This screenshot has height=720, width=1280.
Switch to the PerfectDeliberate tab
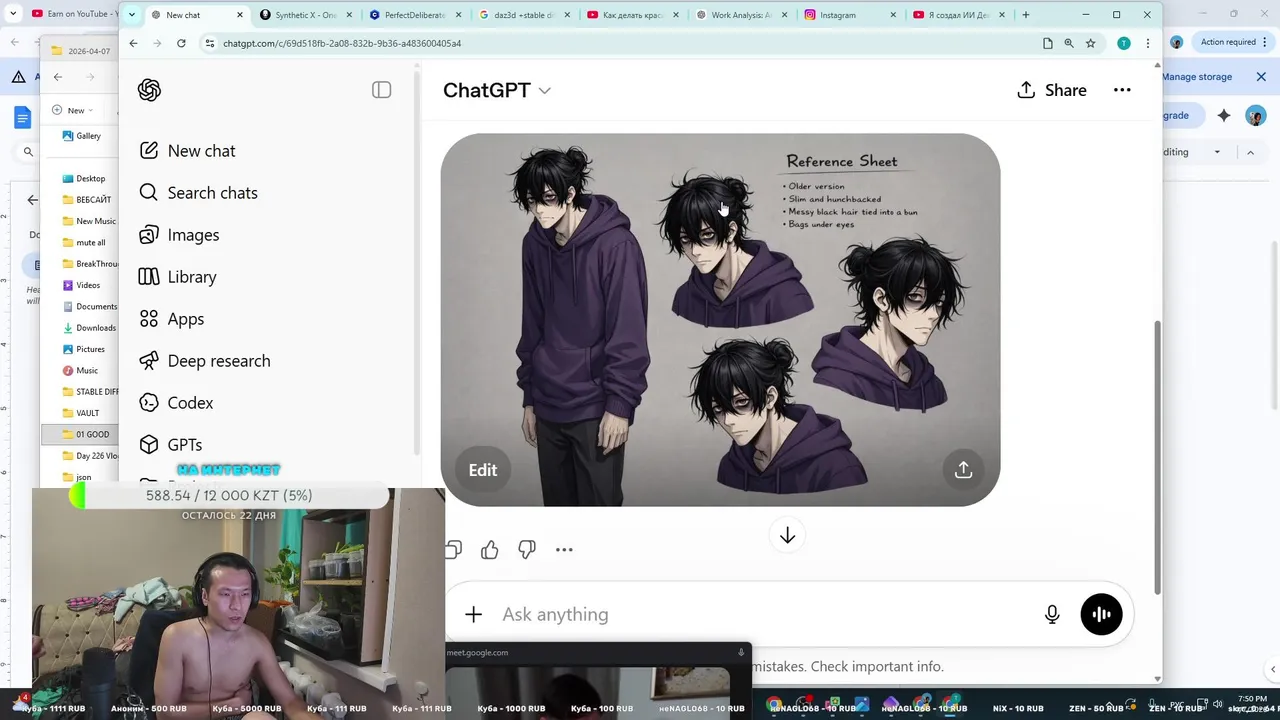[414, 15]
